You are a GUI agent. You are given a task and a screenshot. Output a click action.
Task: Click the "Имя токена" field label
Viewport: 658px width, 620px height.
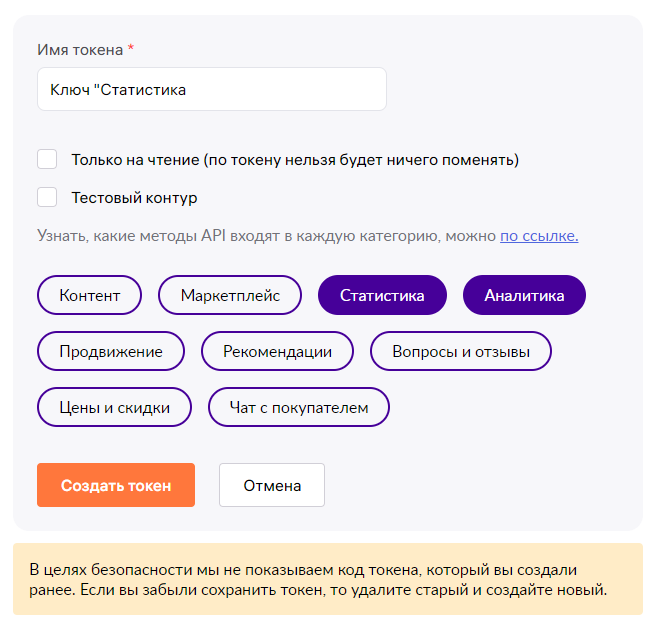tap(80, 49)
